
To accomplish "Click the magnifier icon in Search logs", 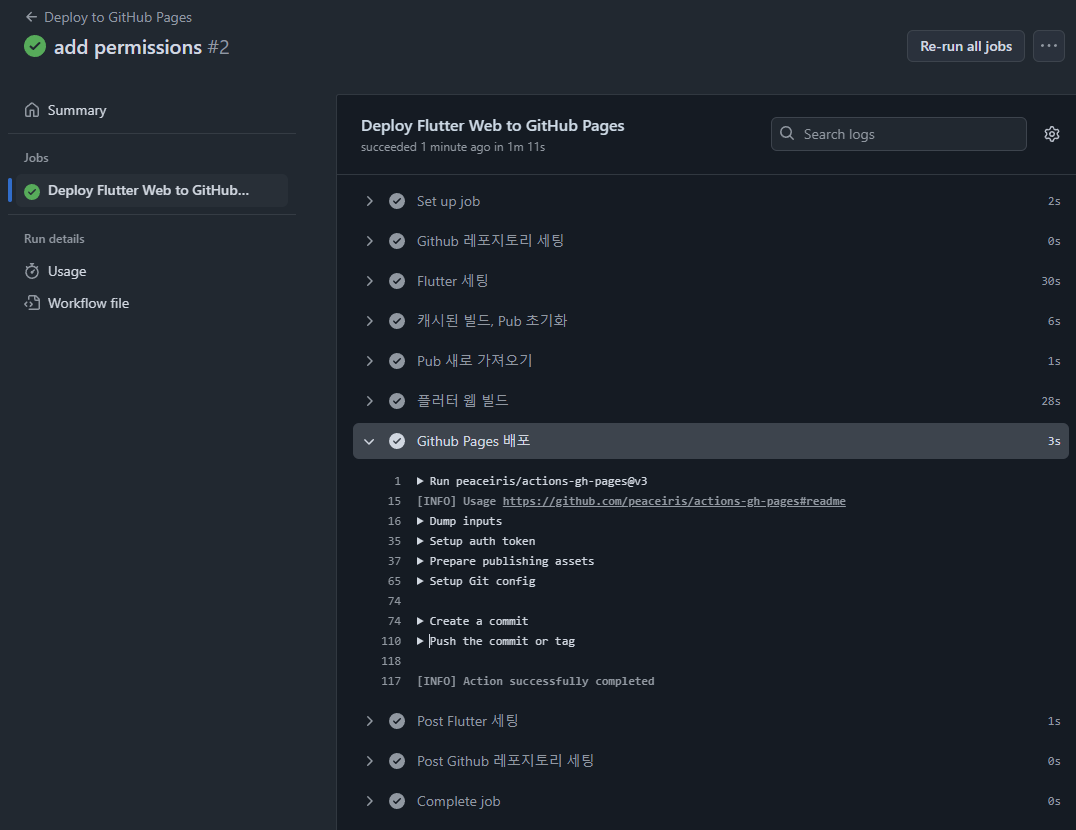I will click(x=787, y=133).
